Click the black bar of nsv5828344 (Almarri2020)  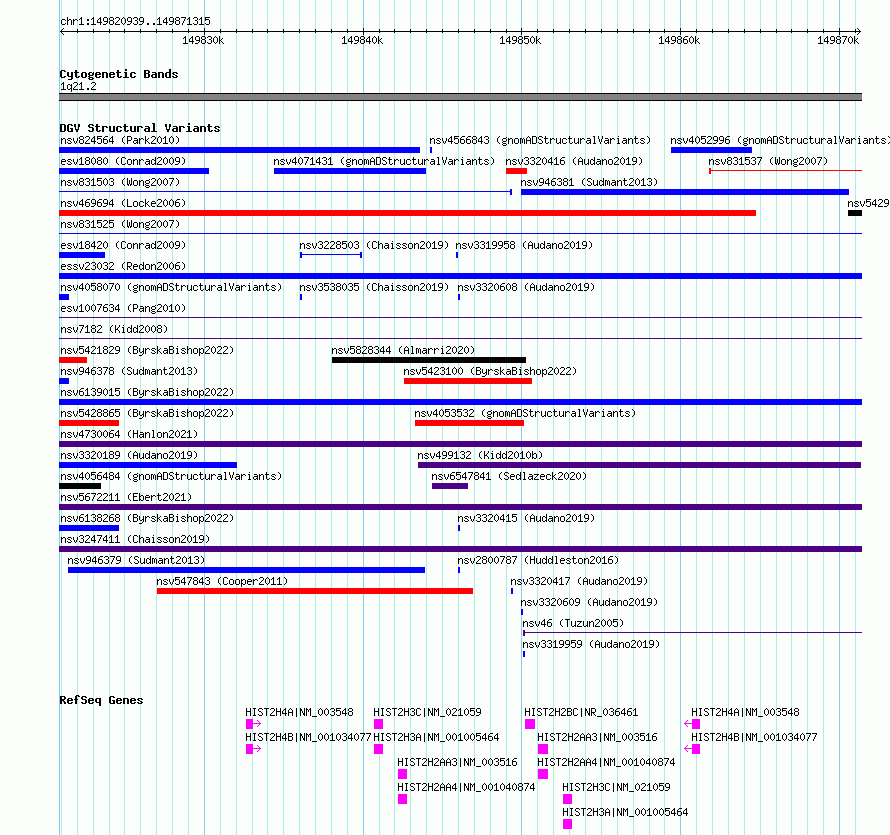coord(429,360)
